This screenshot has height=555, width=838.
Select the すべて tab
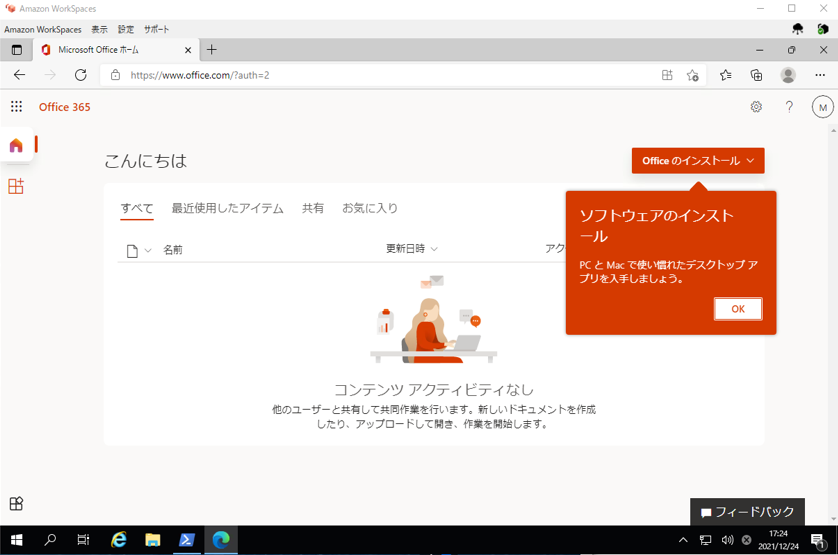(137, 208)
